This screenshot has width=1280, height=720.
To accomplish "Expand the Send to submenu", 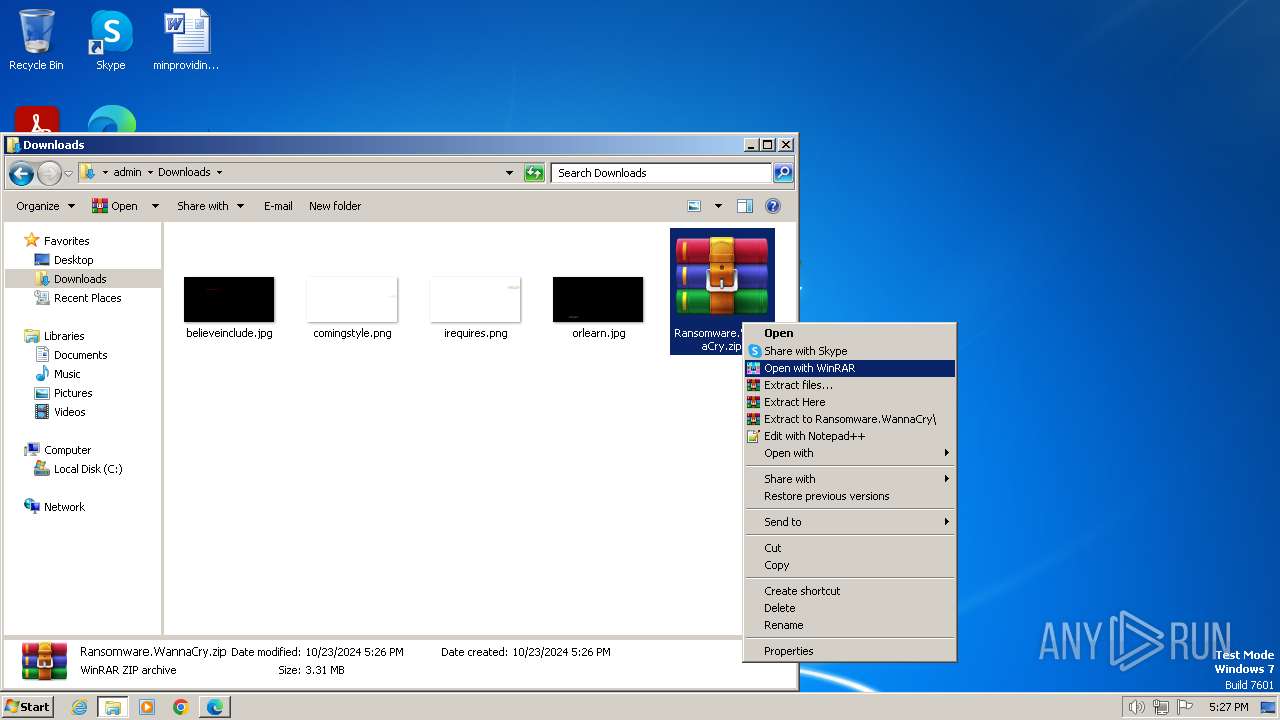I will [849, 522].
